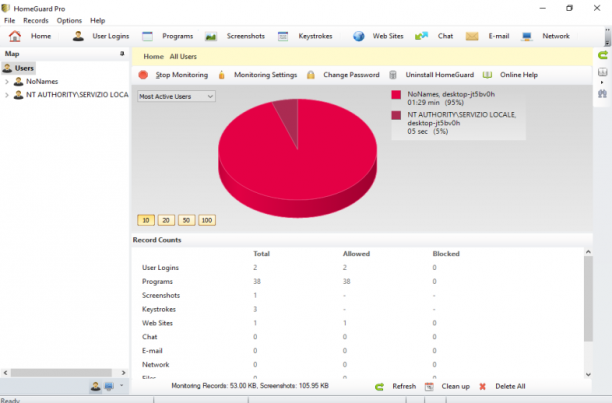Expand the NoNames user tree node
The image size is (612, 403).
click(7, 82)
